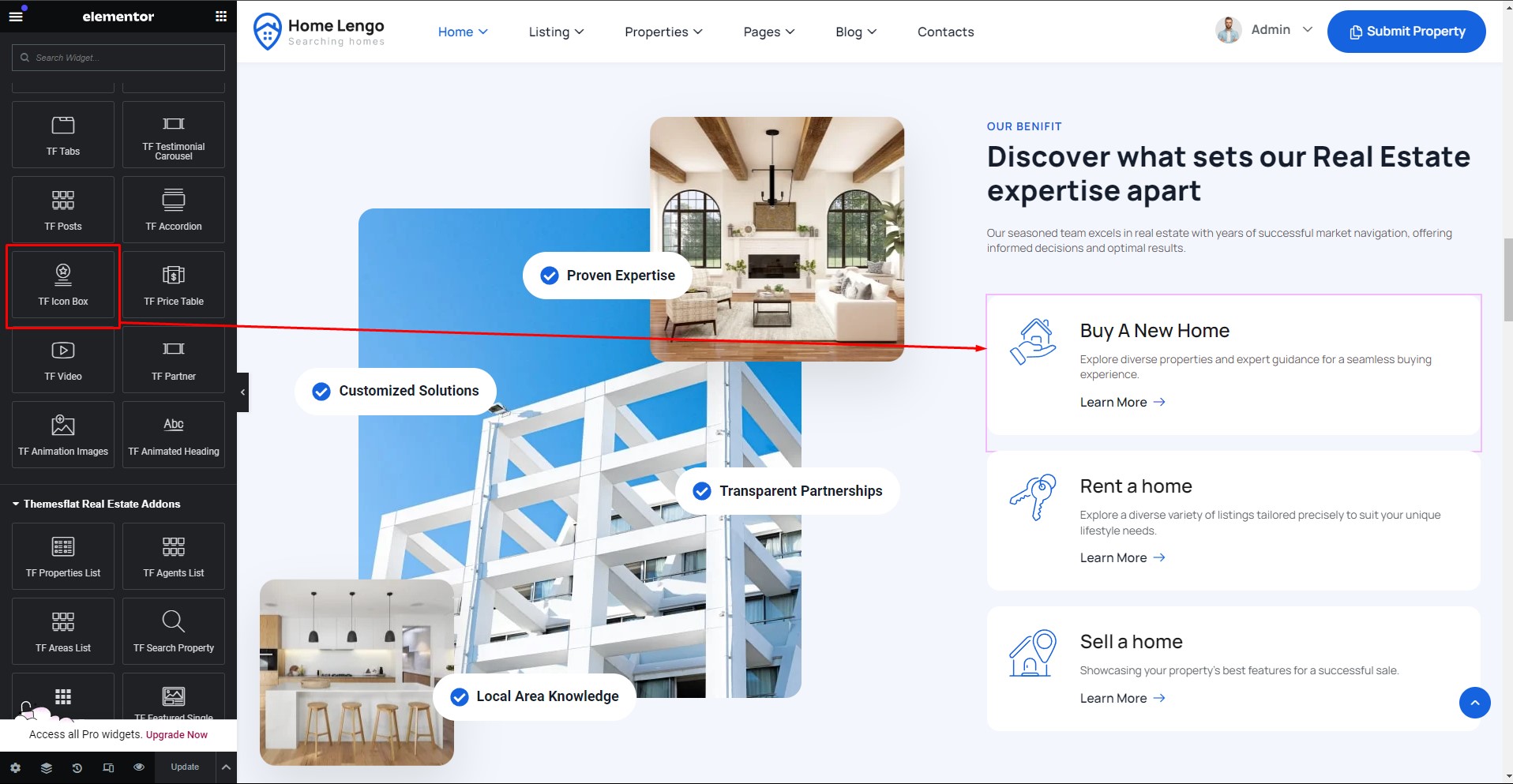Click the 'Sell a home' heading
Image resolution: width=1513 pixels, height=784 pixels.
coord(1131,642)
